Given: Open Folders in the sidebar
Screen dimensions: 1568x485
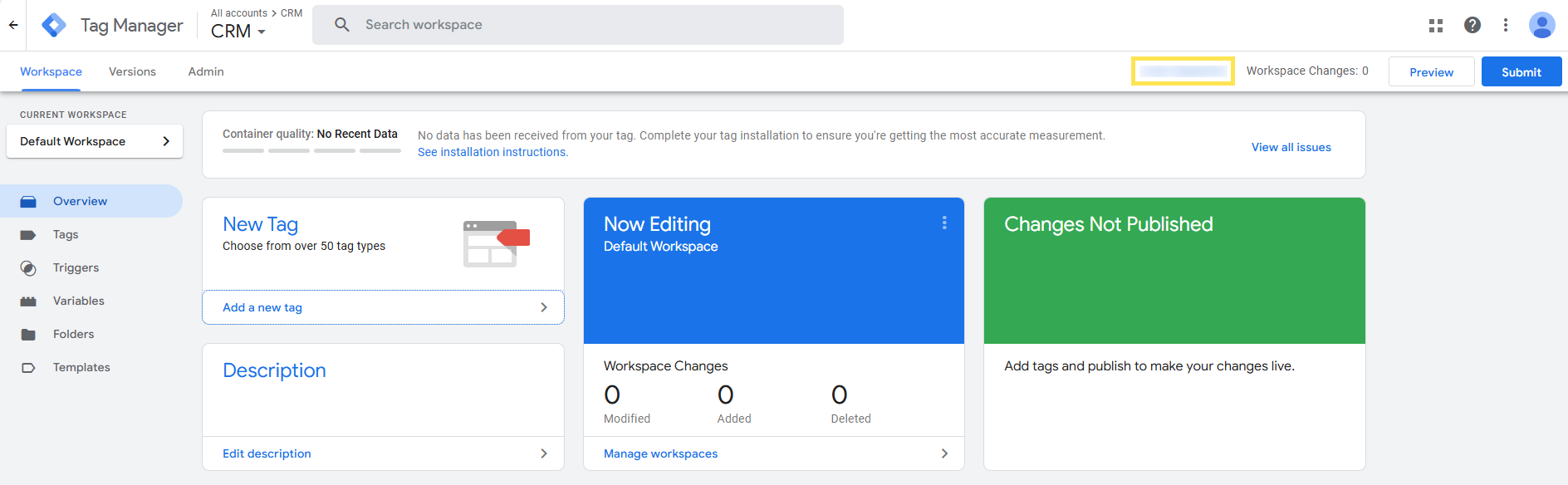Looking at the screenshot, I should (x=73, y=334).
